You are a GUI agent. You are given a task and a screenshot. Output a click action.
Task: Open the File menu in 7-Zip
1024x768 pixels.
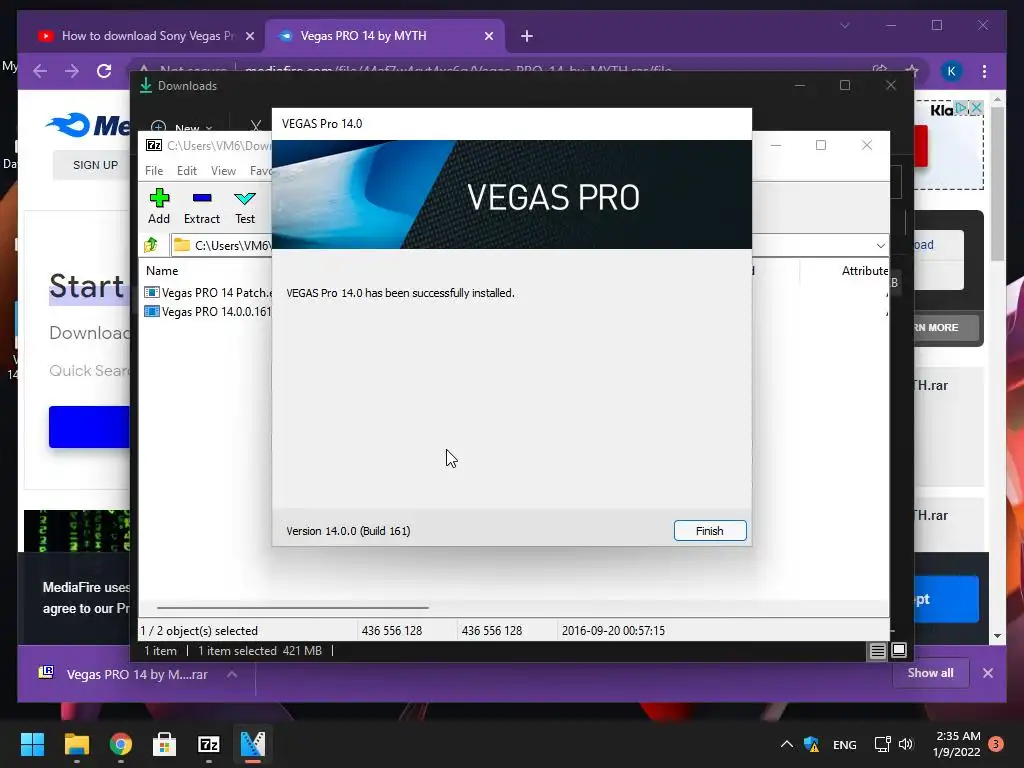pyautogui.click(x=154, y=170)
